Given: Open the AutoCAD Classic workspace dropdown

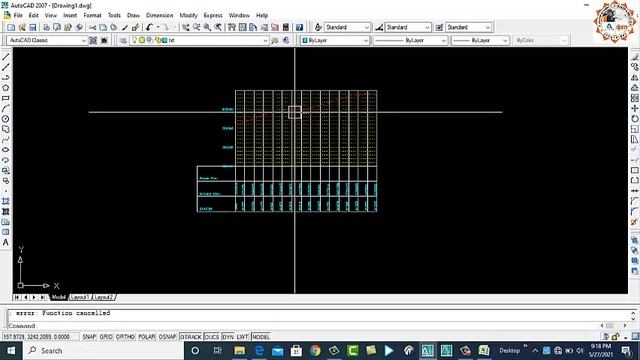Looking at the screenshot, I should coord(47,40).
